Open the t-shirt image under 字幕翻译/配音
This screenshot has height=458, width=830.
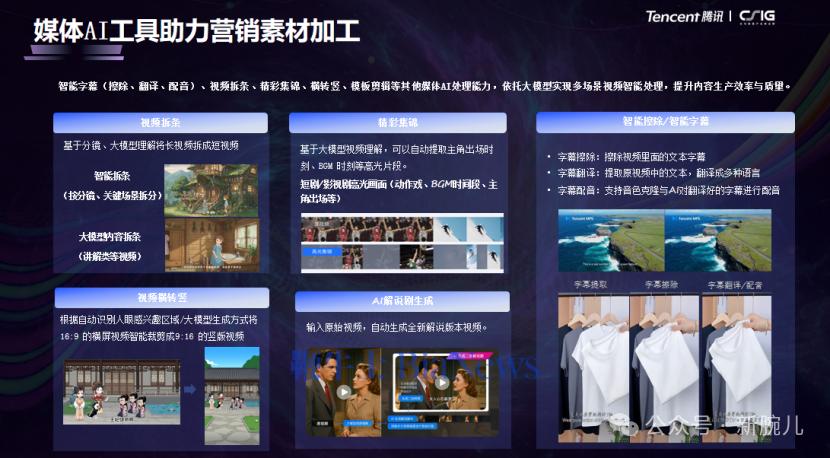pyautogui.click(x=736, y=369)
